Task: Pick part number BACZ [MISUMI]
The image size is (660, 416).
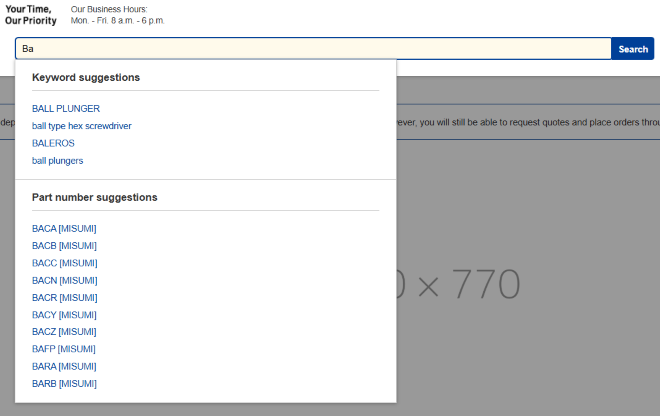Action: click(x=64, y=332)
